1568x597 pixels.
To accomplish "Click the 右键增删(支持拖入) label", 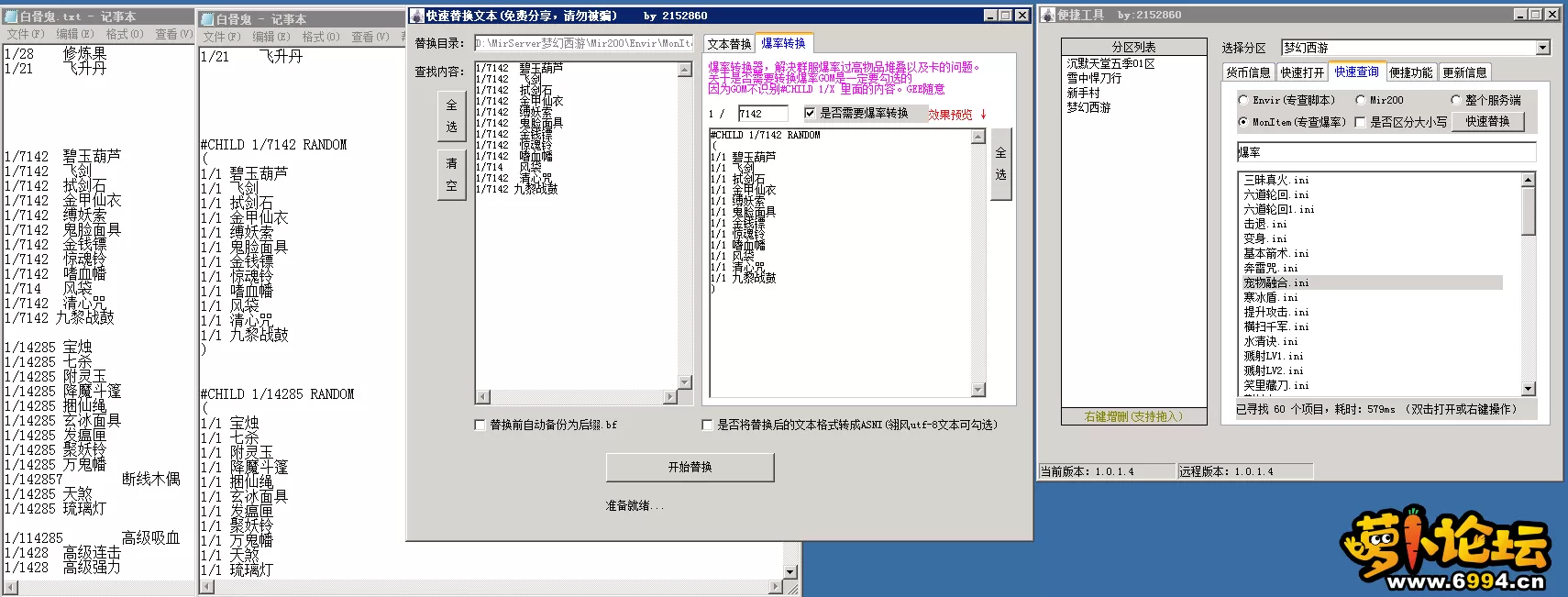I will (1133, 417).
